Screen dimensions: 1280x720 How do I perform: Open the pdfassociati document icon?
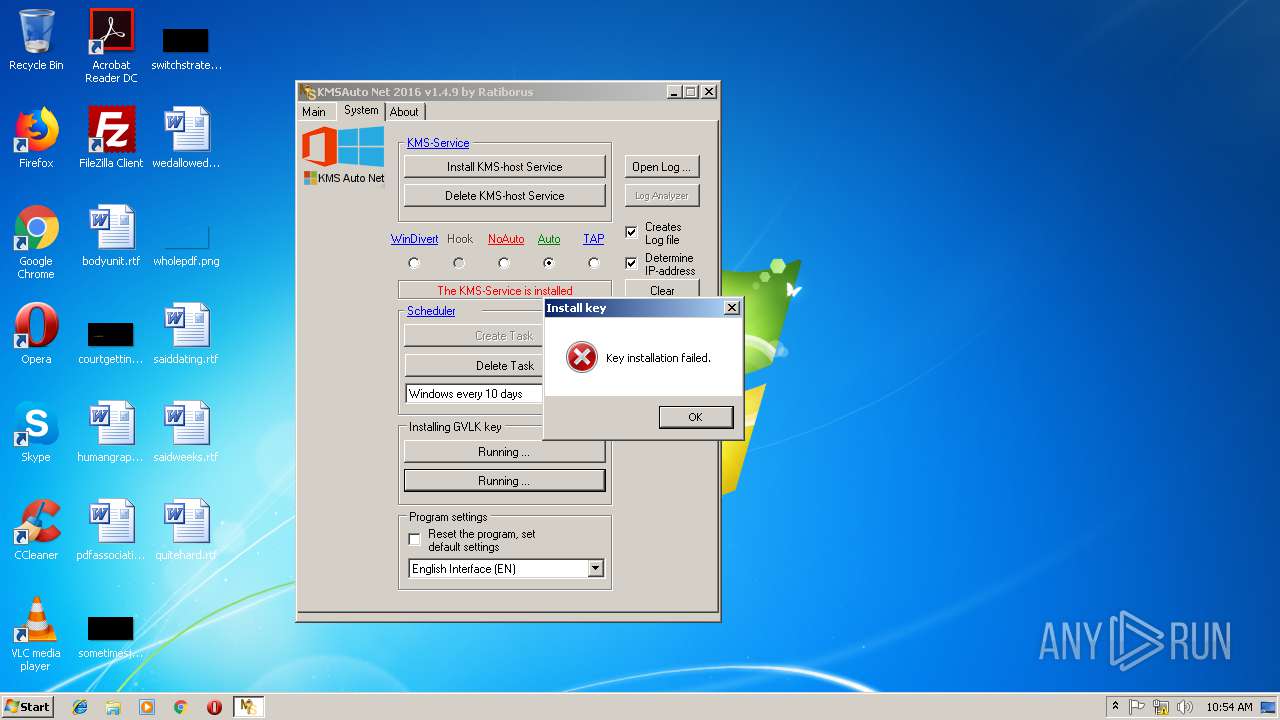(111, 530)
